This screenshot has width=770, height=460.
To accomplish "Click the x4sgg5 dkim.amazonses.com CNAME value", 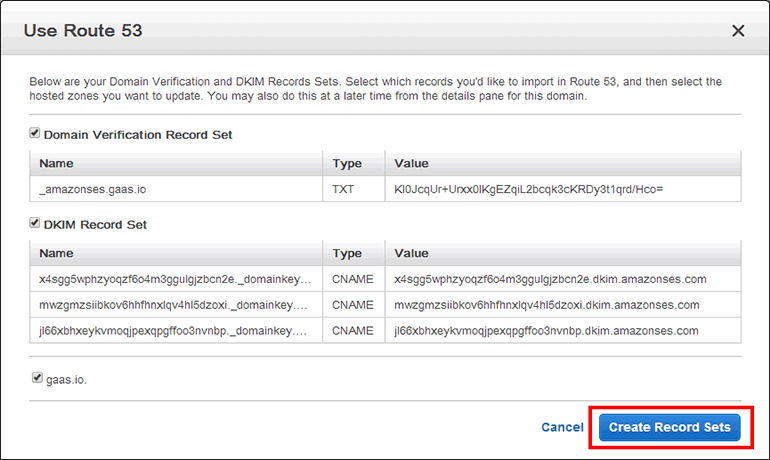I will point(550,280).
